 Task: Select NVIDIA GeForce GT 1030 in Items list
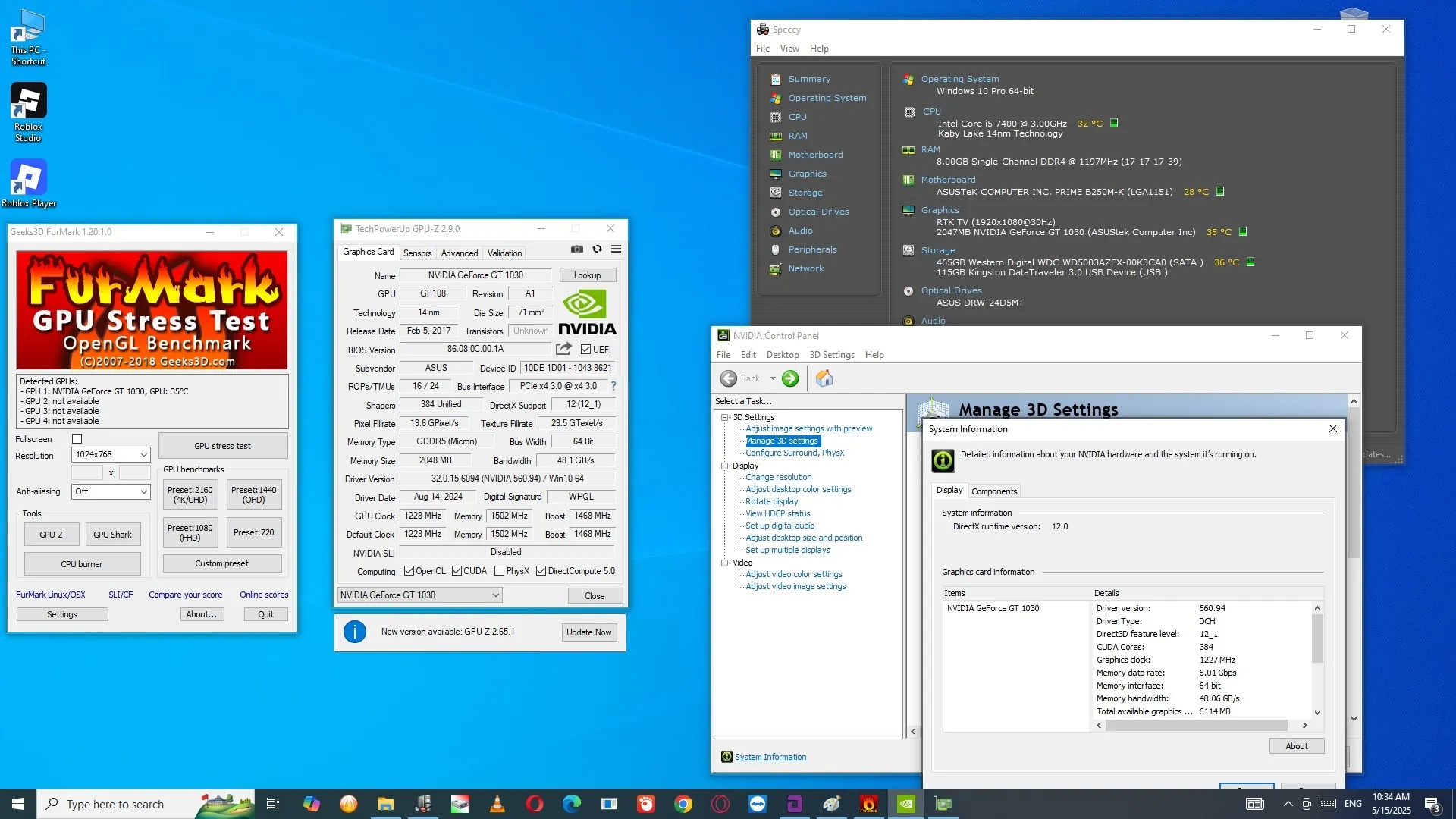(x=993, y=608)
